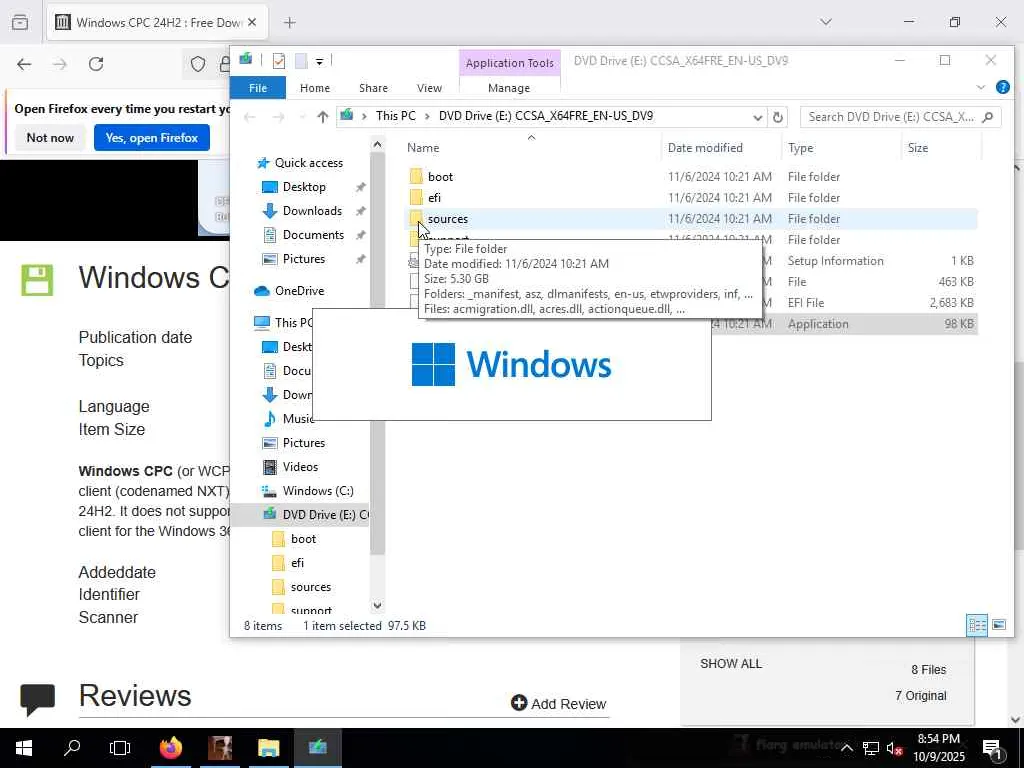Refresh the DVD Drive folder view
Viewport: 1024px width, 768px height.
pos(777,118)
